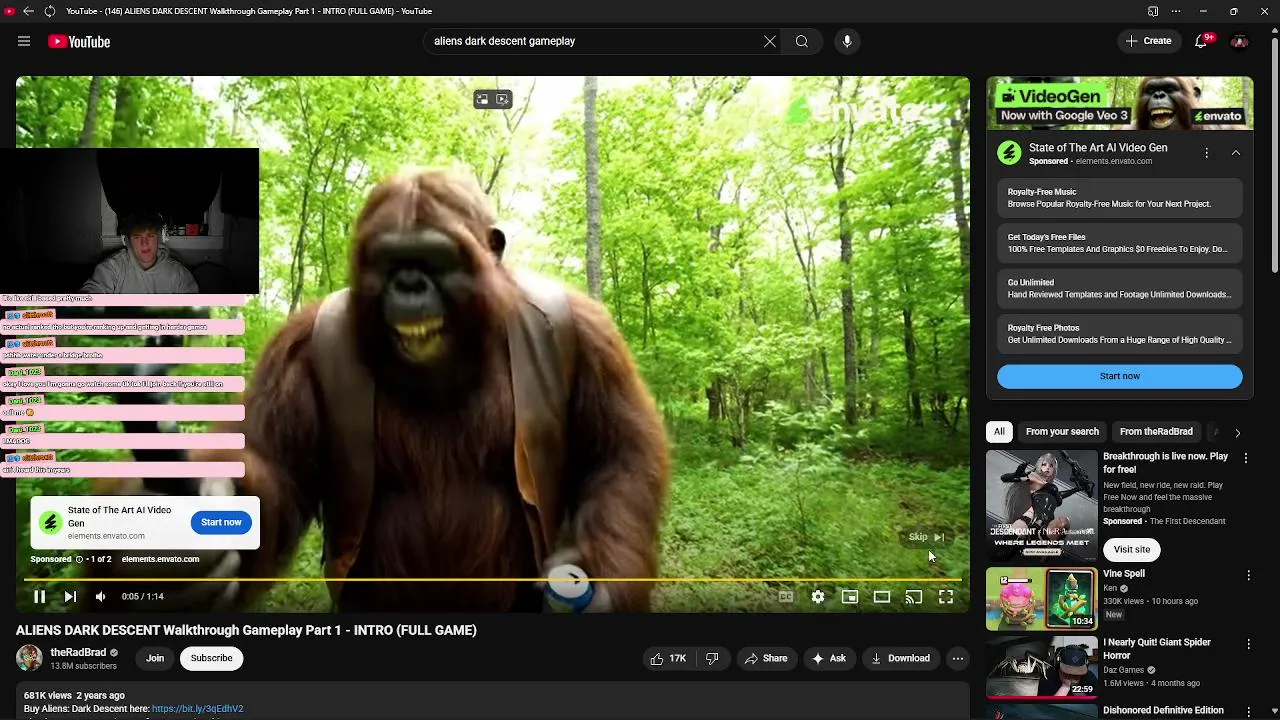1280x720 pixels.
Task: Go back with the browser arrow
Action: click(28, 11)
